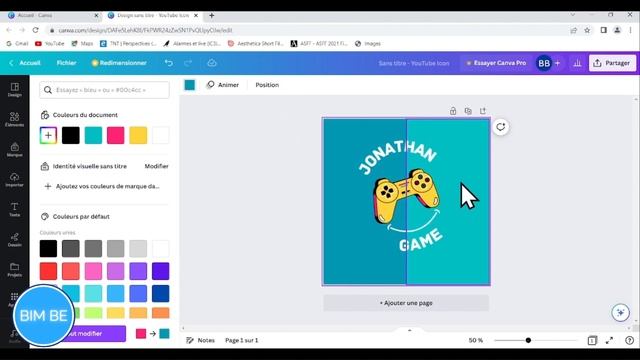The image size is (640, 360).
Task: Click the selected element color swatch in toolbar
Action: pos(190,85)
